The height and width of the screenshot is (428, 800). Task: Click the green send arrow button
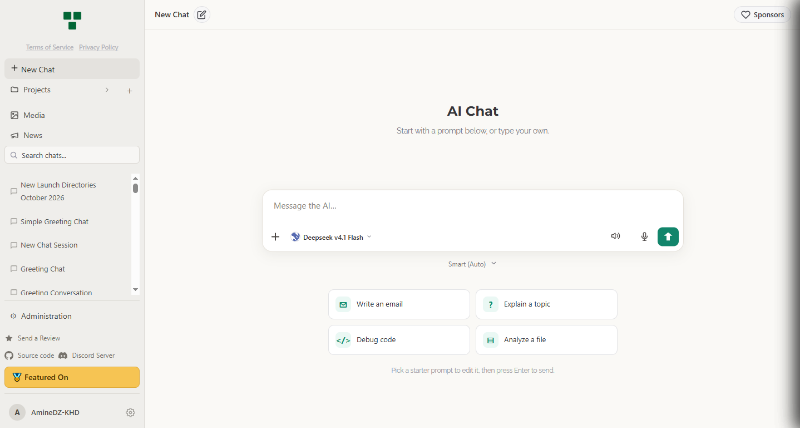(668, 237)
